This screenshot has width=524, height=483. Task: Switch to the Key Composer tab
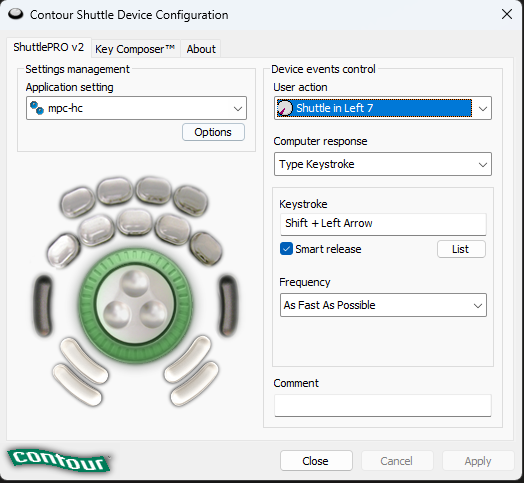(135, 49)
